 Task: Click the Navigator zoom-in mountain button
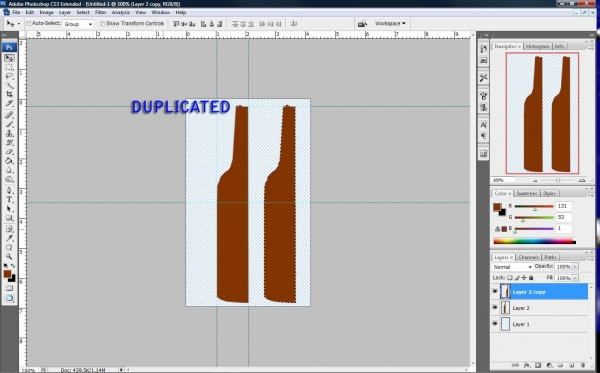click(x=582, y=180)
